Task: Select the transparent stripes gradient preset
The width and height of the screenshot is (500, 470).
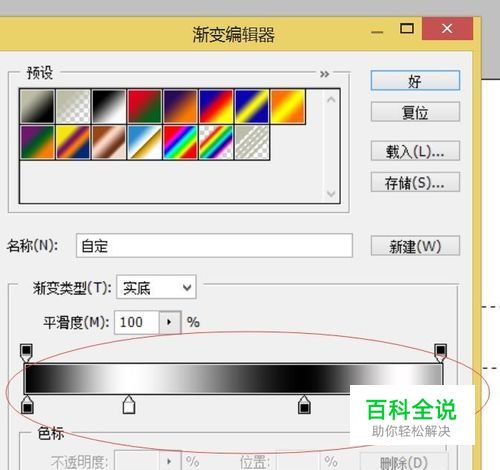Action: click(252, 142)
